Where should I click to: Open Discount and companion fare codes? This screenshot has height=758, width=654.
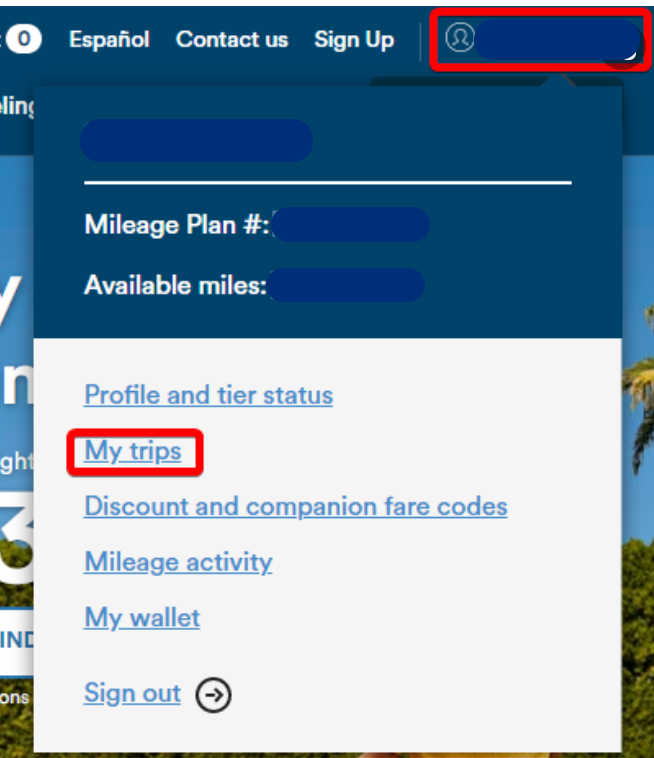coord(296,507)
